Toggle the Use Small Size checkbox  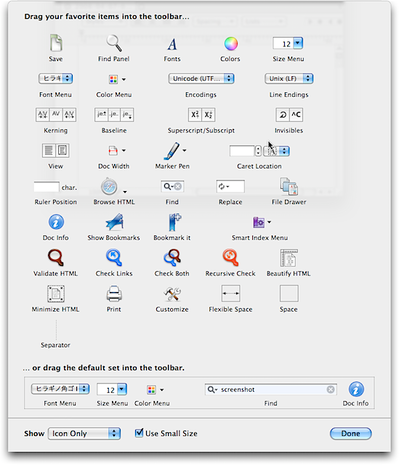click(139, 433)
